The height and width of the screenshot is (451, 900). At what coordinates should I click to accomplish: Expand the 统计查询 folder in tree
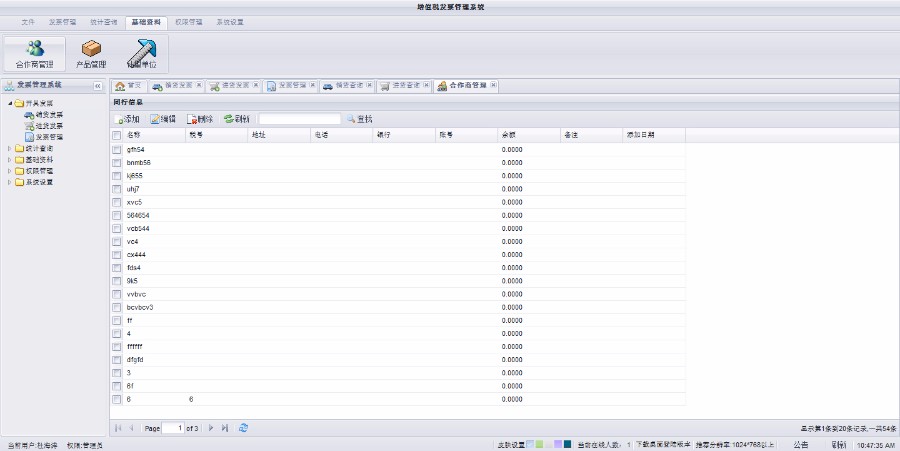pos(10,149)
